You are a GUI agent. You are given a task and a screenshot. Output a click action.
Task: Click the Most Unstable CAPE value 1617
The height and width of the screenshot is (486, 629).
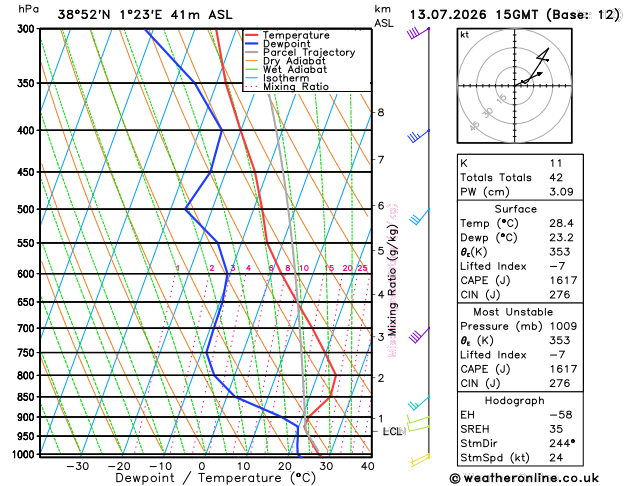click(563, 369)
